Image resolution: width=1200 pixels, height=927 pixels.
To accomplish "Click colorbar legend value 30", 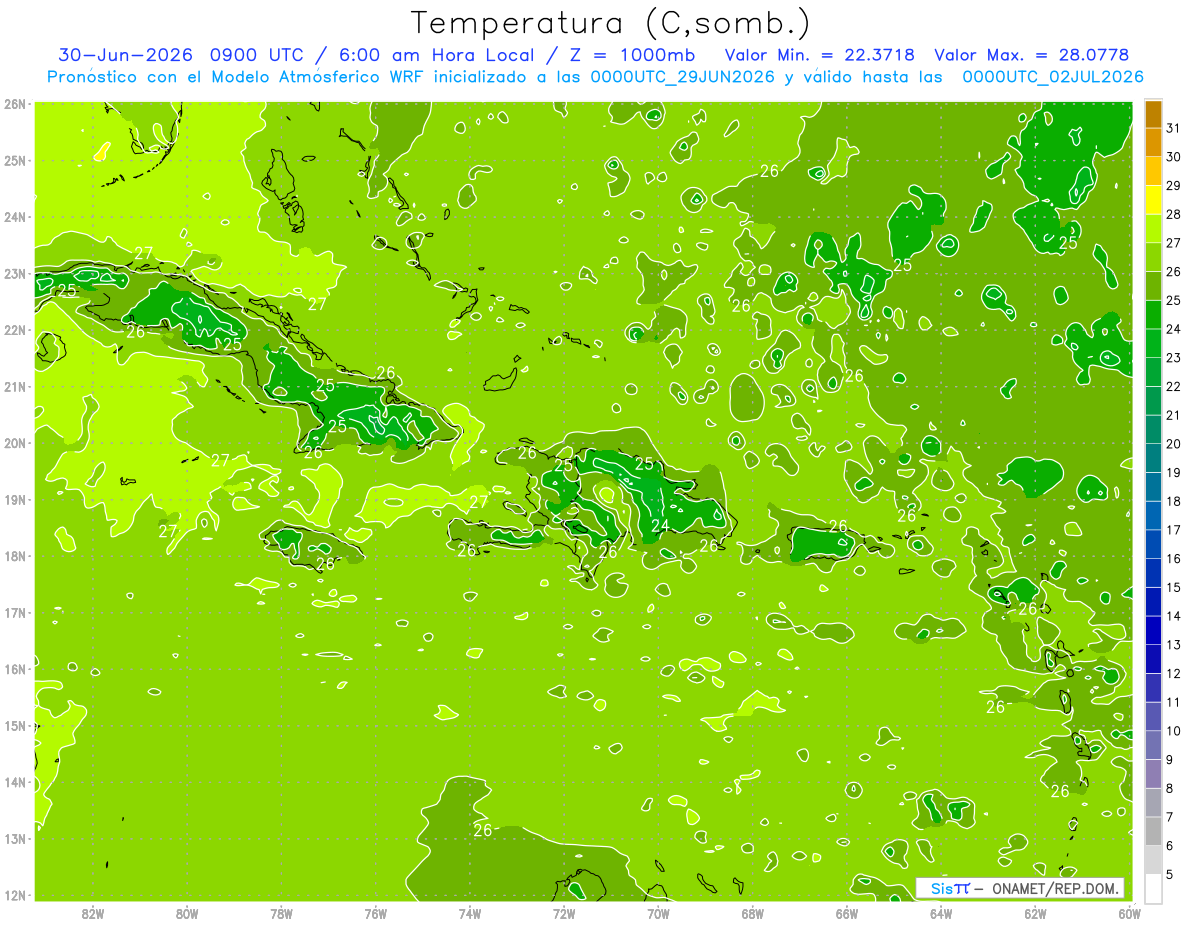I will pos(1174,157).
